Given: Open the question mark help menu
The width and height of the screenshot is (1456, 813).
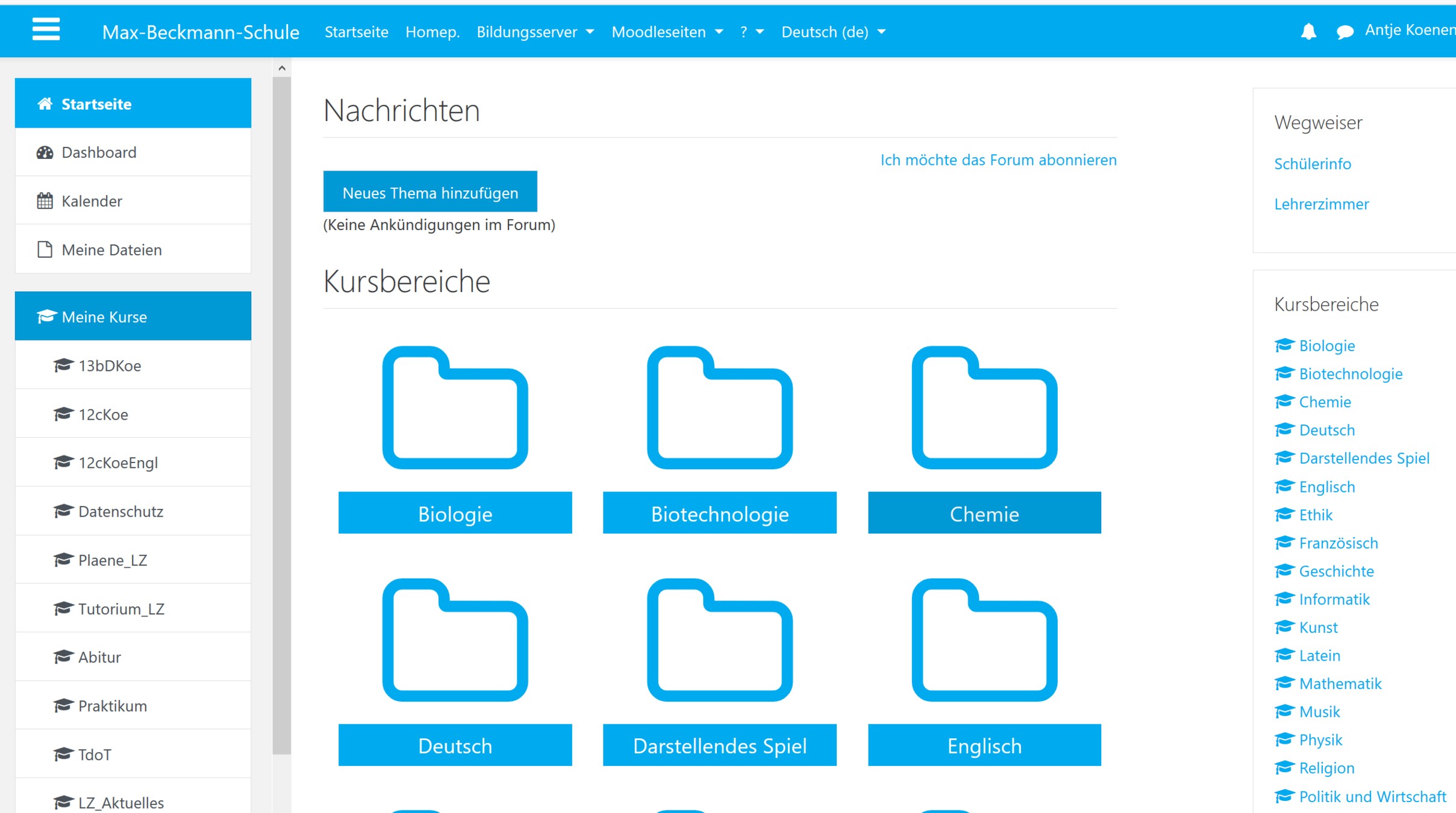Looking at the screenshot, I should pyautogui.click(x=751, y=32).
